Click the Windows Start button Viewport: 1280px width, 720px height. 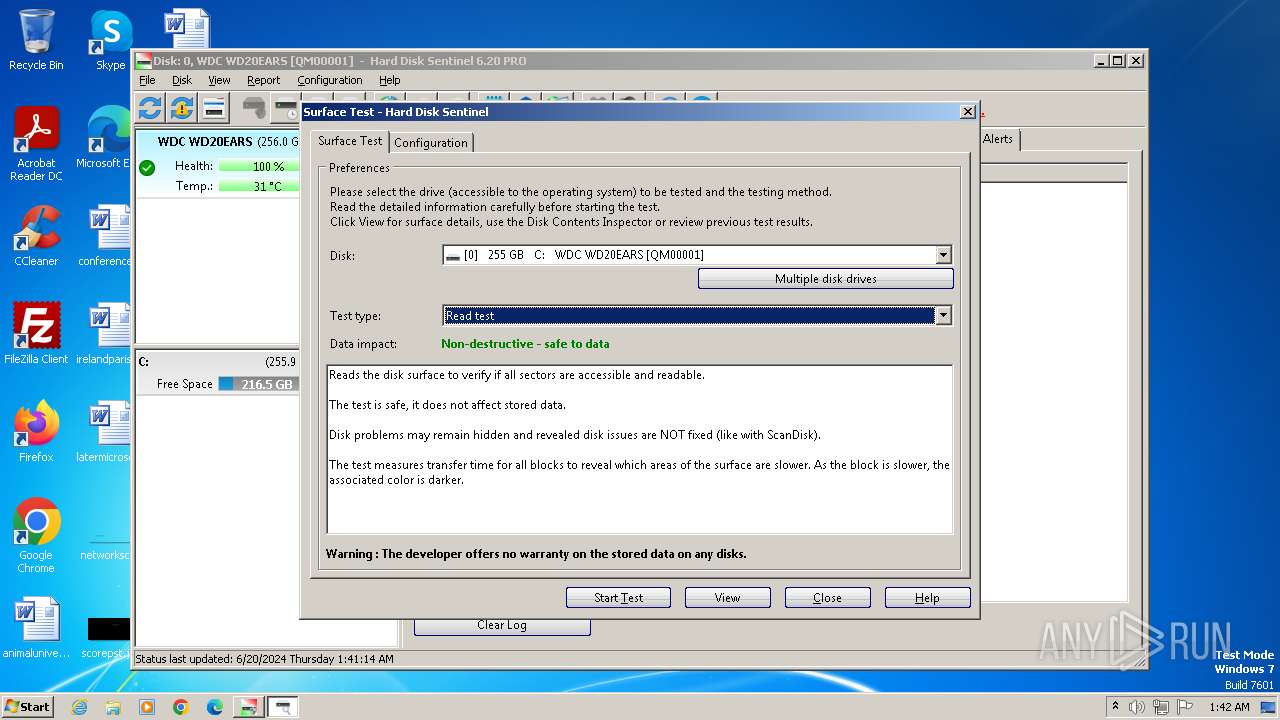pyautogui.click(x=28, y=707)
